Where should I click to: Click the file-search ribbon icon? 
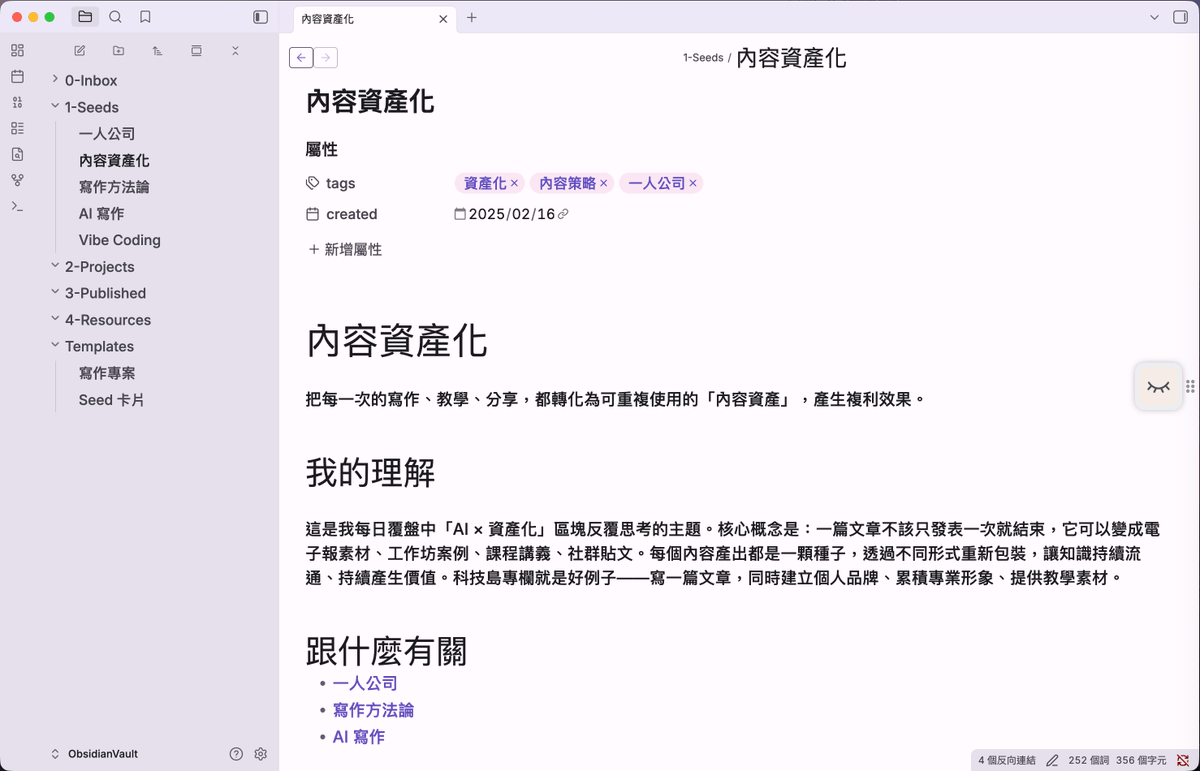click(x=17, y=154)
